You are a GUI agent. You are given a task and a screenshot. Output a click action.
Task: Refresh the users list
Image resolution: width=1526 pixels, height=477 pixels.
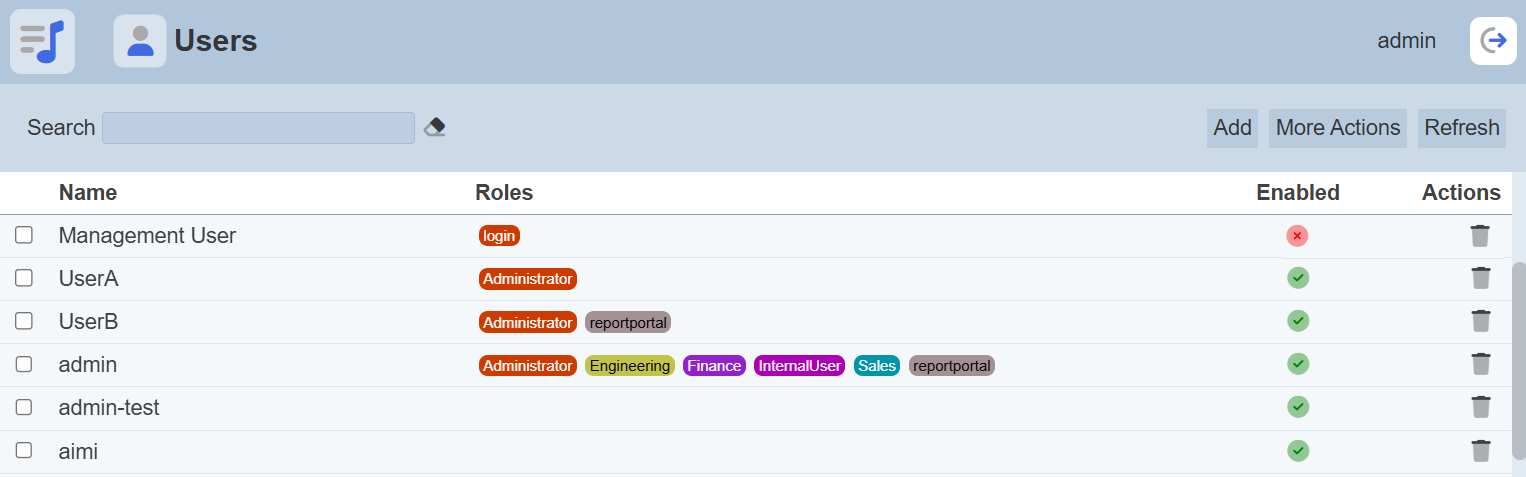click(x=1461, y=128)
